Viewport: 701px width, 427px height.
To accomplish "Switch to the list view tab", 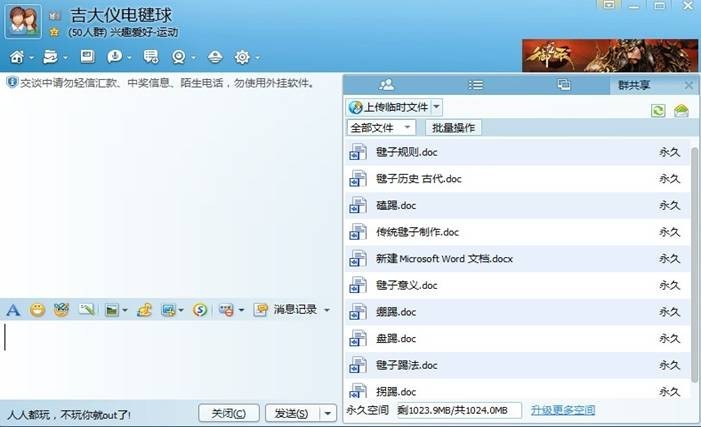I will (x=476, y=85).
